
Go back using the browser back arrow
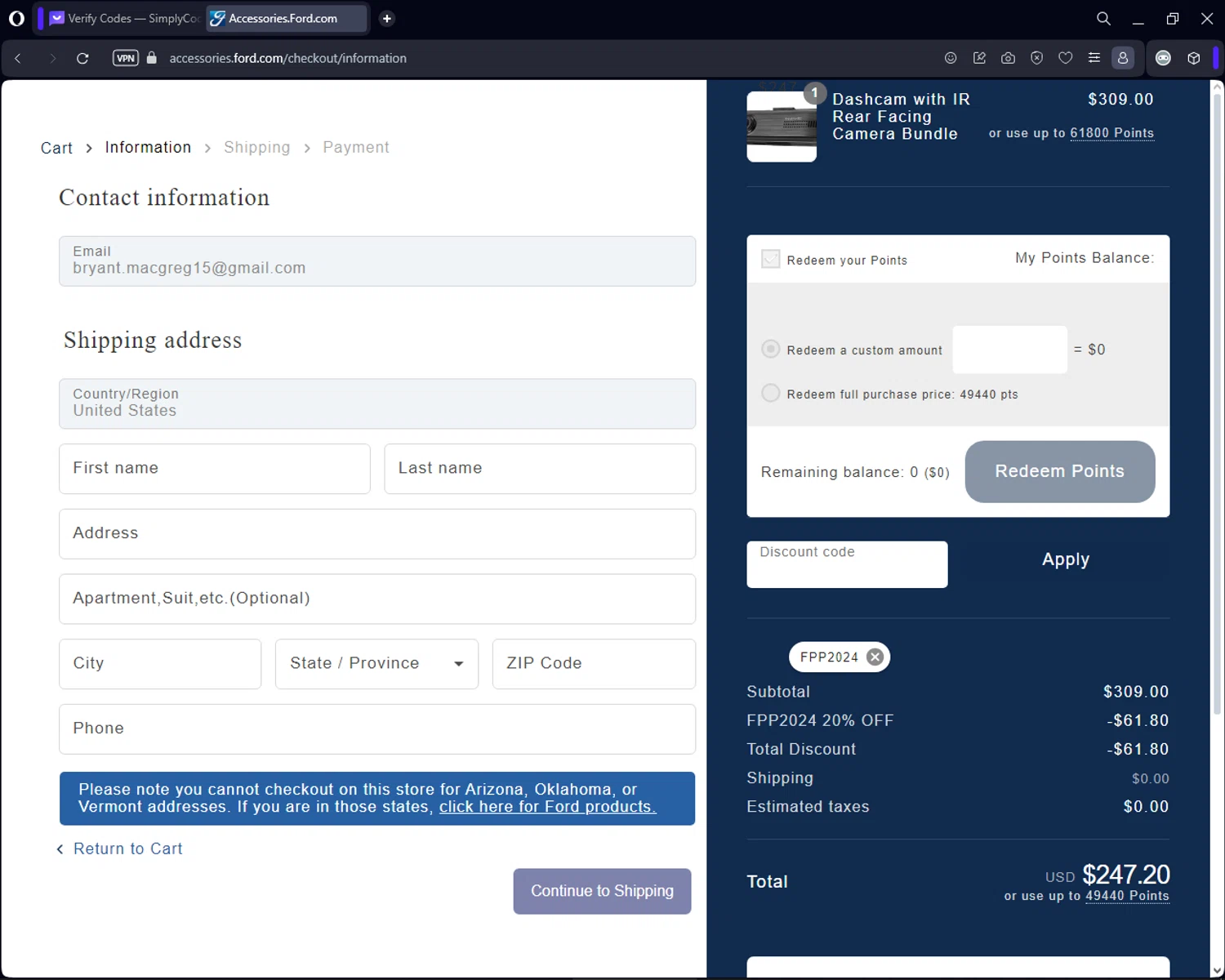point(18,58)
